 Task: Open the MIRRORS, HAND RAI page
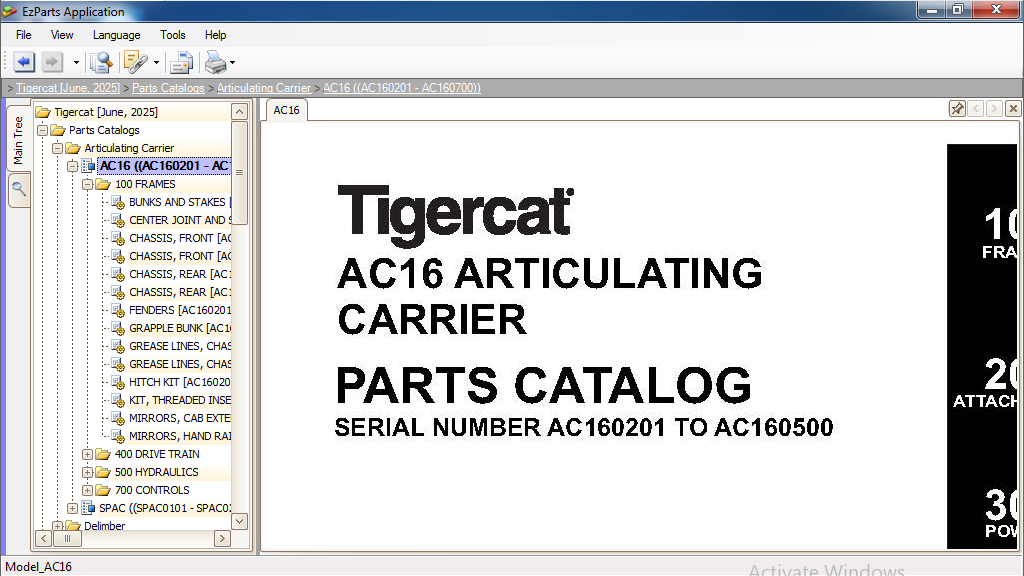point(180,436)
